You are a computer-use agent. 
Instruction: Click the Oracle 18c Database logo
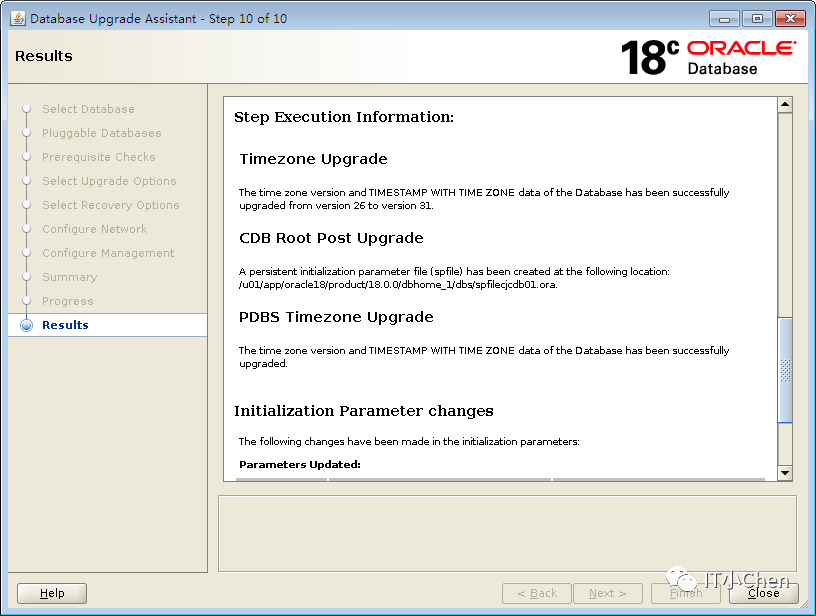pyautogui.click(x=708, y=57)
